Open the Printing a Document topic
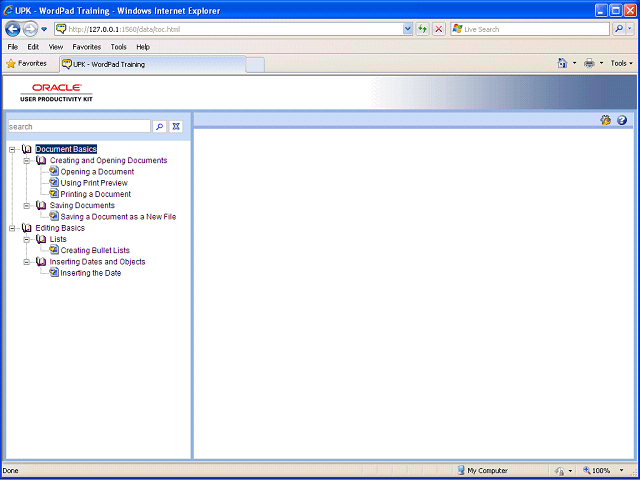The height and width of the screenshot is (480, 640). point(96,194)
